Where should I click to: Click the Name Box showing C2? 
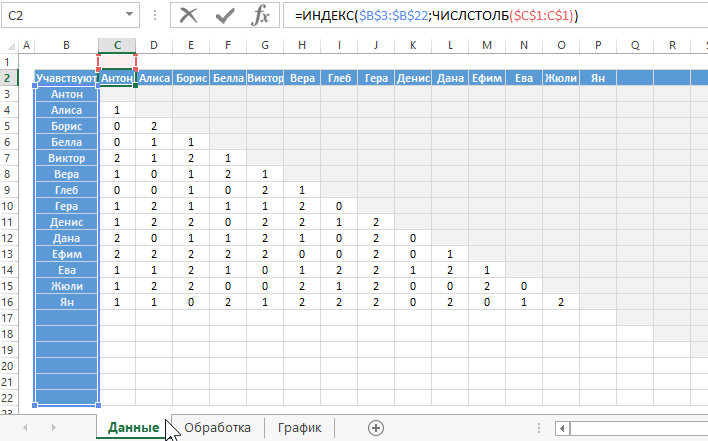(60, 16)
